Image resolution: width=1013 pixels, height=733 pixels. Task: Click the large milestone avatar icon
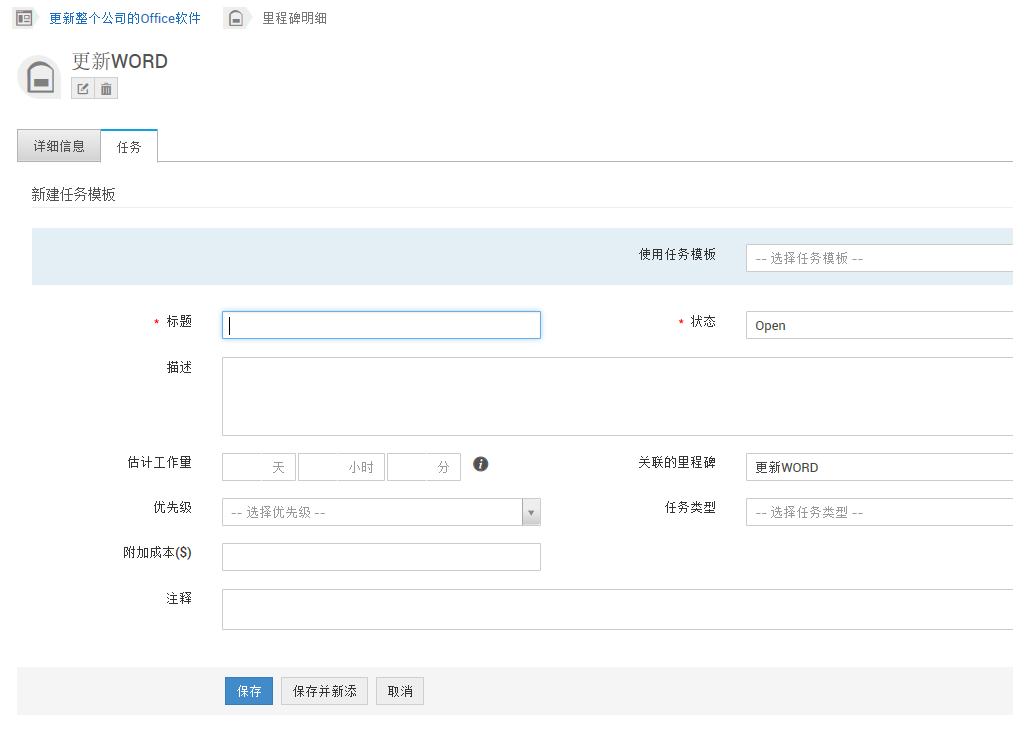click(x=40, y=77)
